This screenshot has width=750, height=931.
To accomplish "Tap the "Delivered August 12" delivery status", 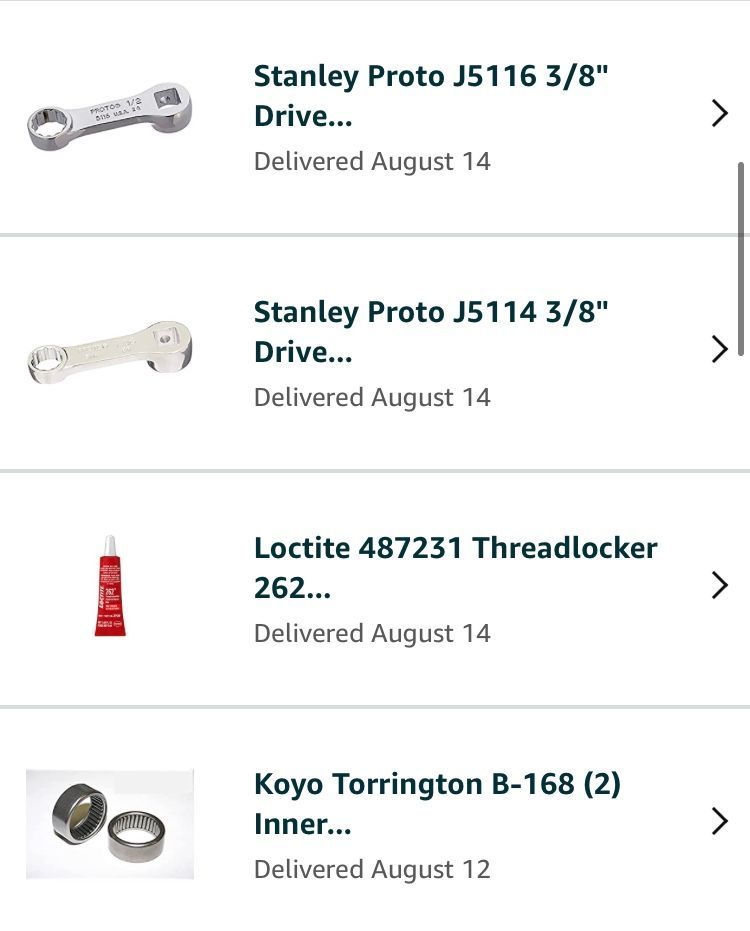I will (372, 870).
